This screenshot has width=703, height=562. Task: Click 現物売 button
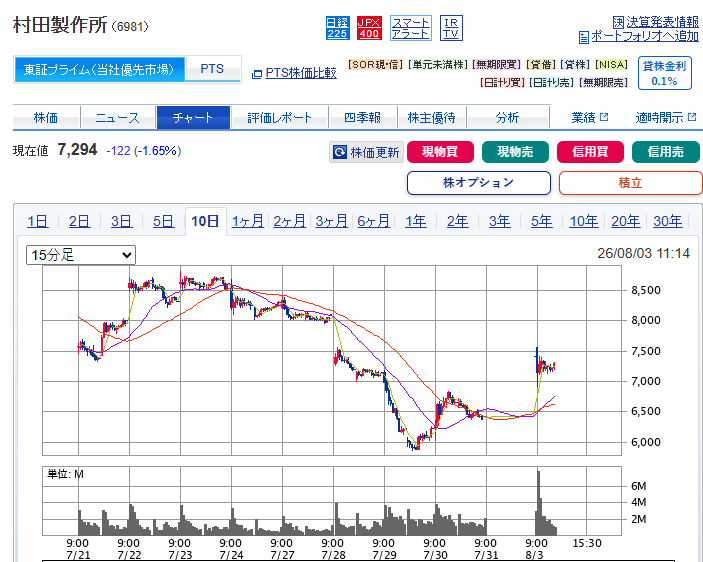click(515, 152)
